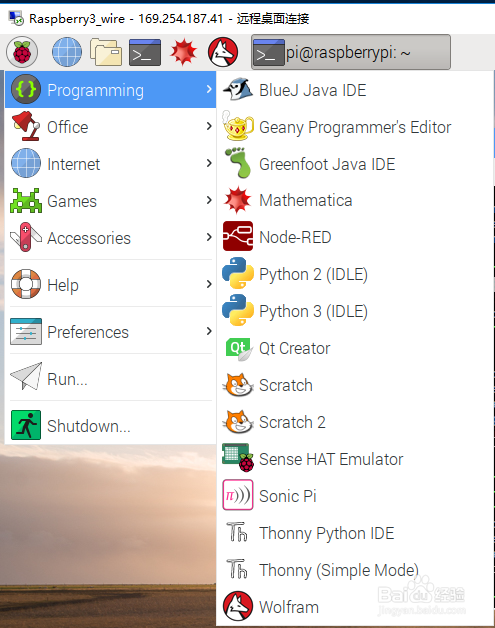Click the Geany teapot icon

tap(238, 126)
